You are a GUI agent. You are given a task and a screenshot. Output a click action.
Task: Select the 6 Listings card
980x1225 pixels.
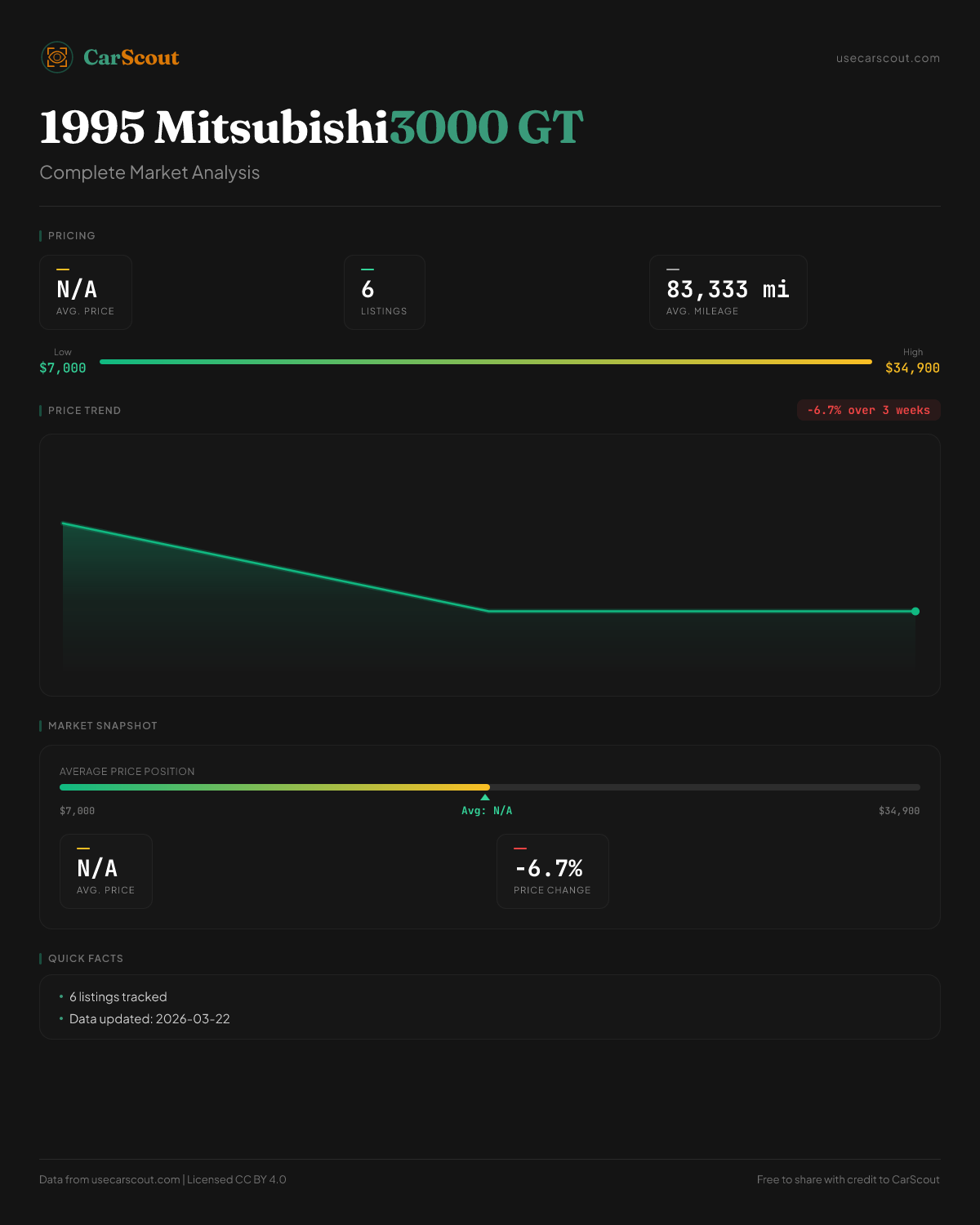(x=384, y=292)
